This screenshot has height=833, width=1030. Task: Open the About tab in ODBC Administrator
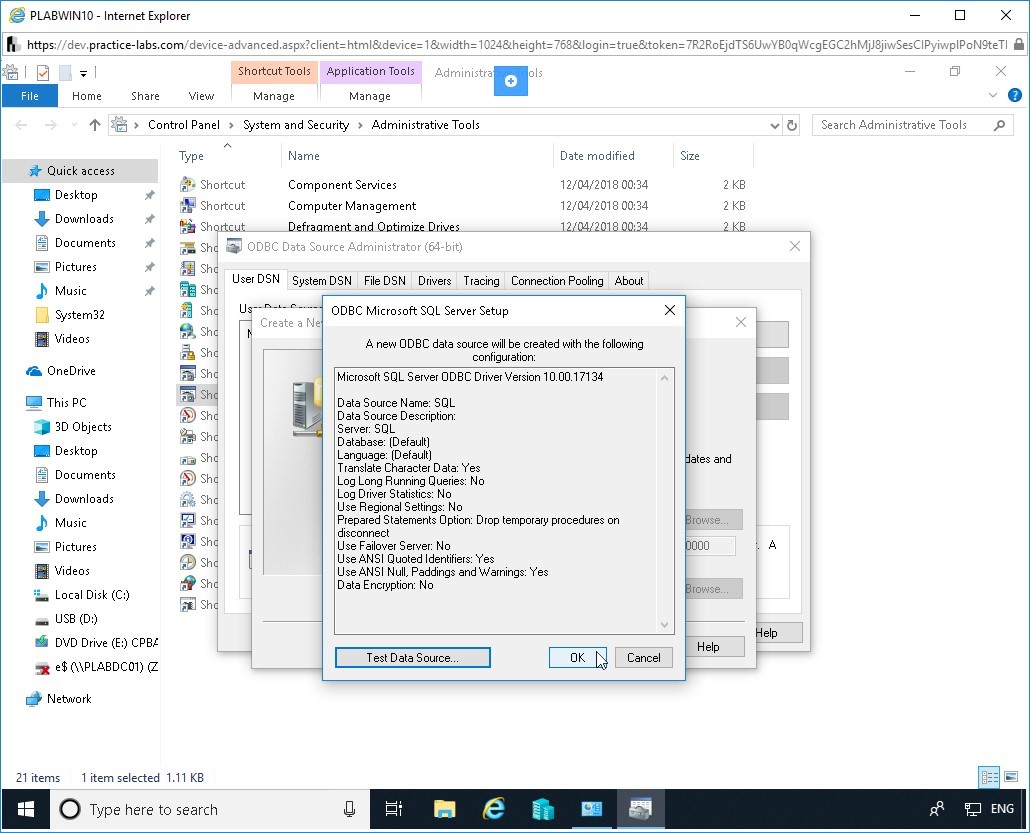pos(629,281)
